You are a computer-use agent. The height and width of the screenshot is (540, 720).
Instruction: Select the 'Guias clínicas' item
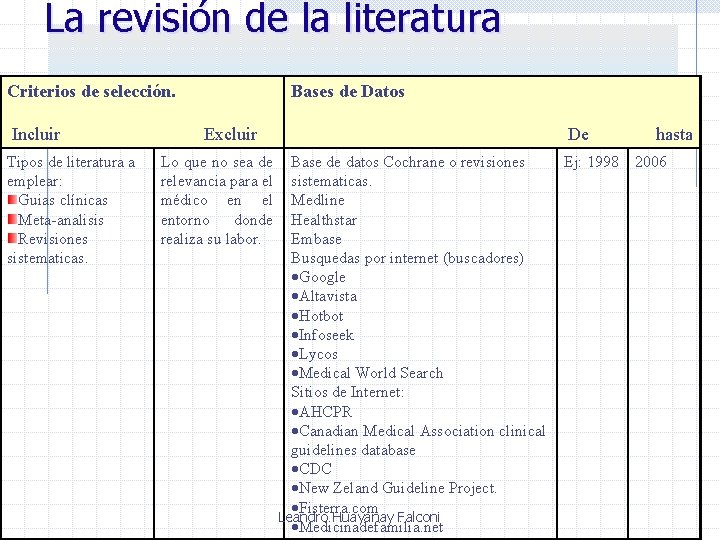tap(63, 200)
